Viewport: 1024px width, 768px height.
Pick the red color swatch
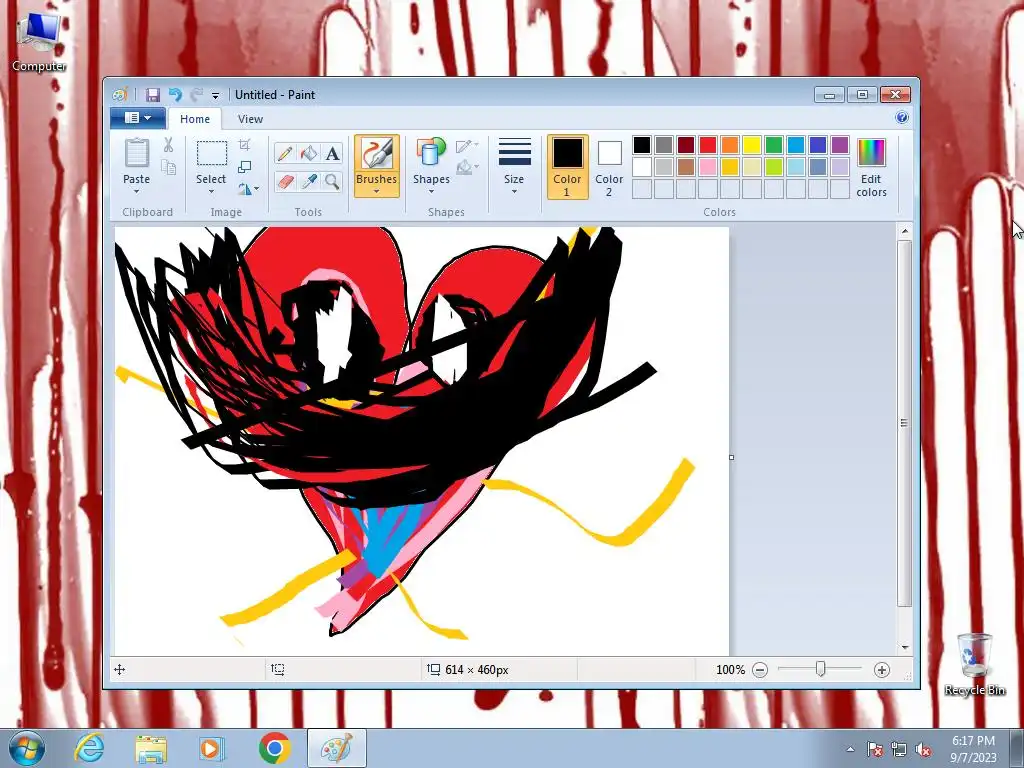pos(708,145)
